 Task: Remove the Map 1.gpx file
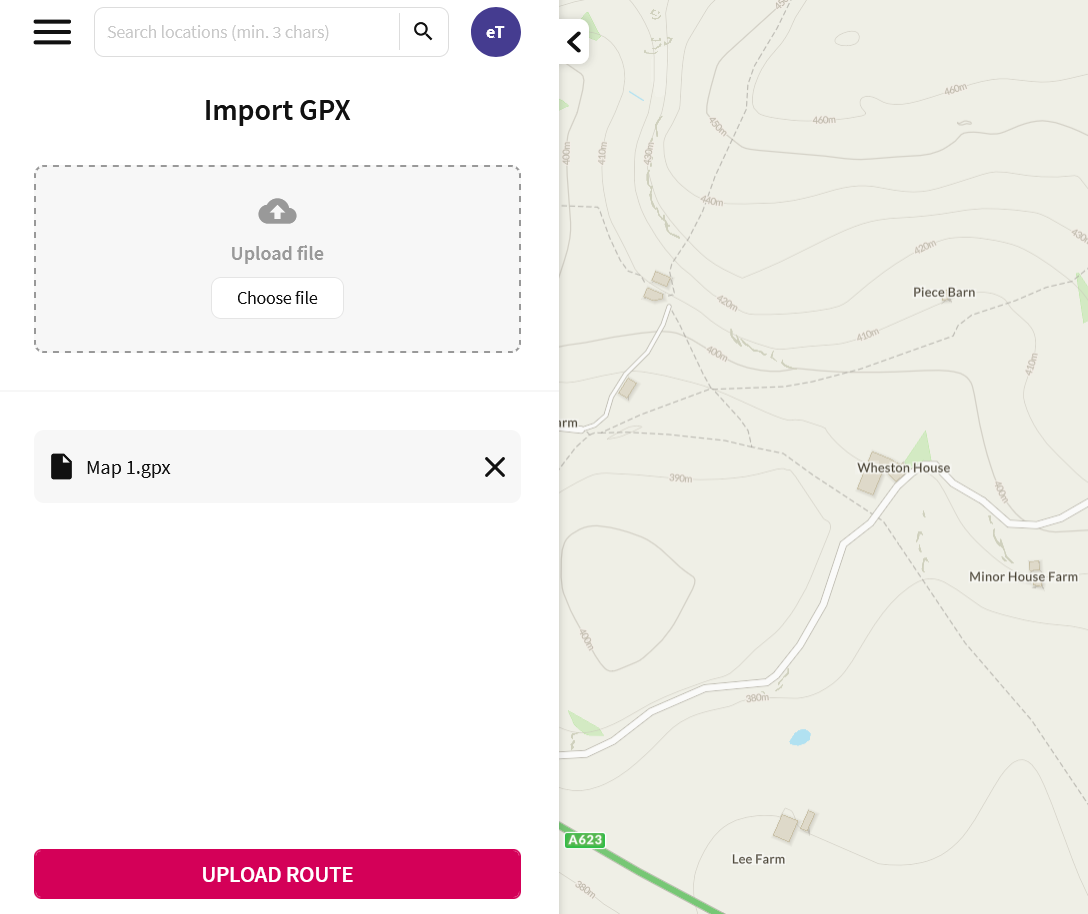coord(494,467)
